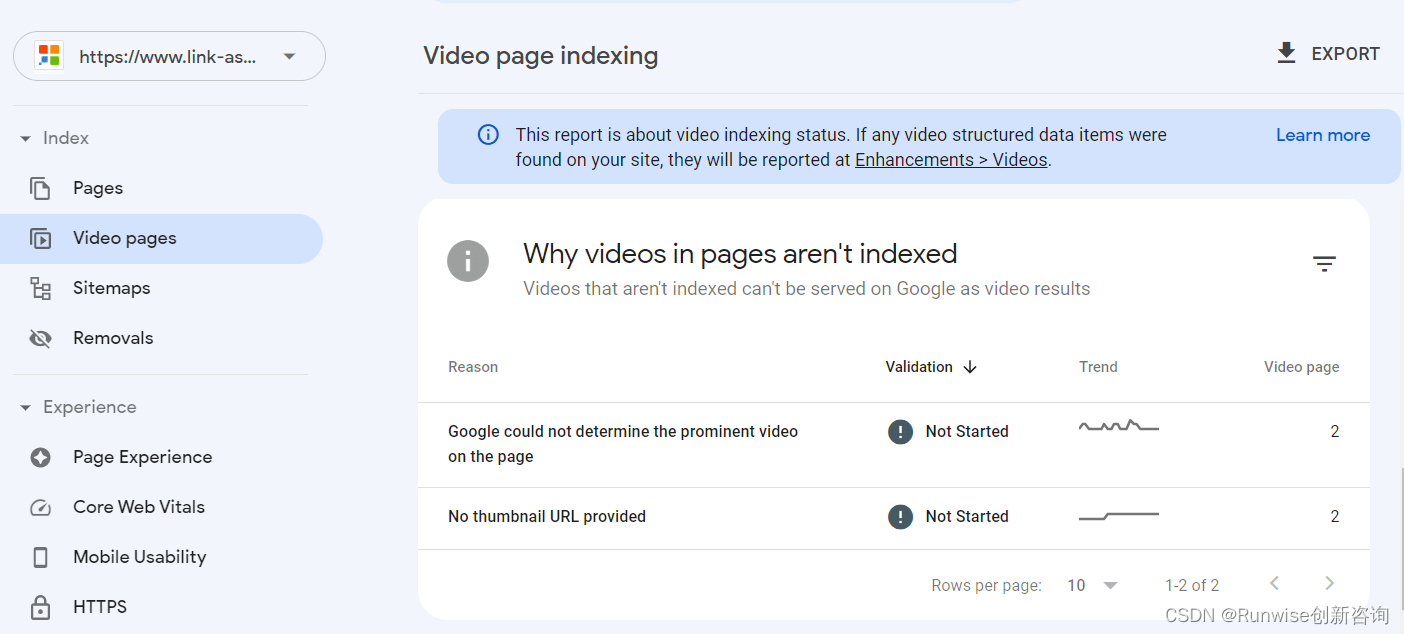Sort by Reason column header

pos(473,367)
